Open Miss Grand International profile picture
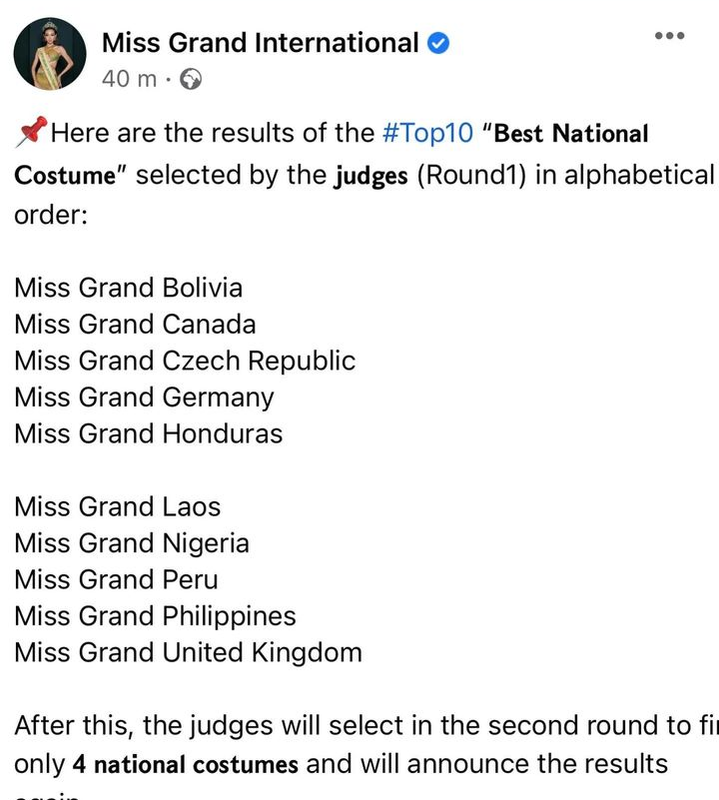Image resolution: width=719 pixels, height=800 pixels. (x=50, y=54)
